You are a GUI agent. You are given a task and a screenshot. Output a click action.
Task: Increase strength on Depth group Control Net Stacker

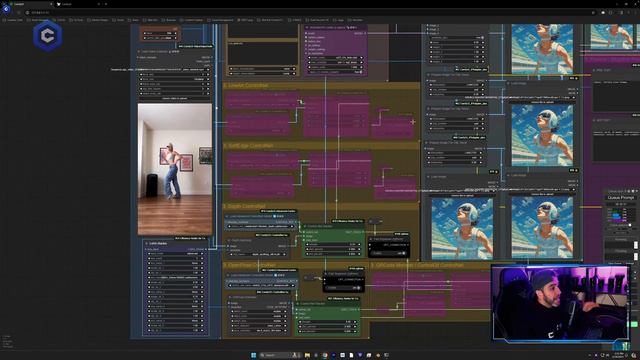coord(359,244)
